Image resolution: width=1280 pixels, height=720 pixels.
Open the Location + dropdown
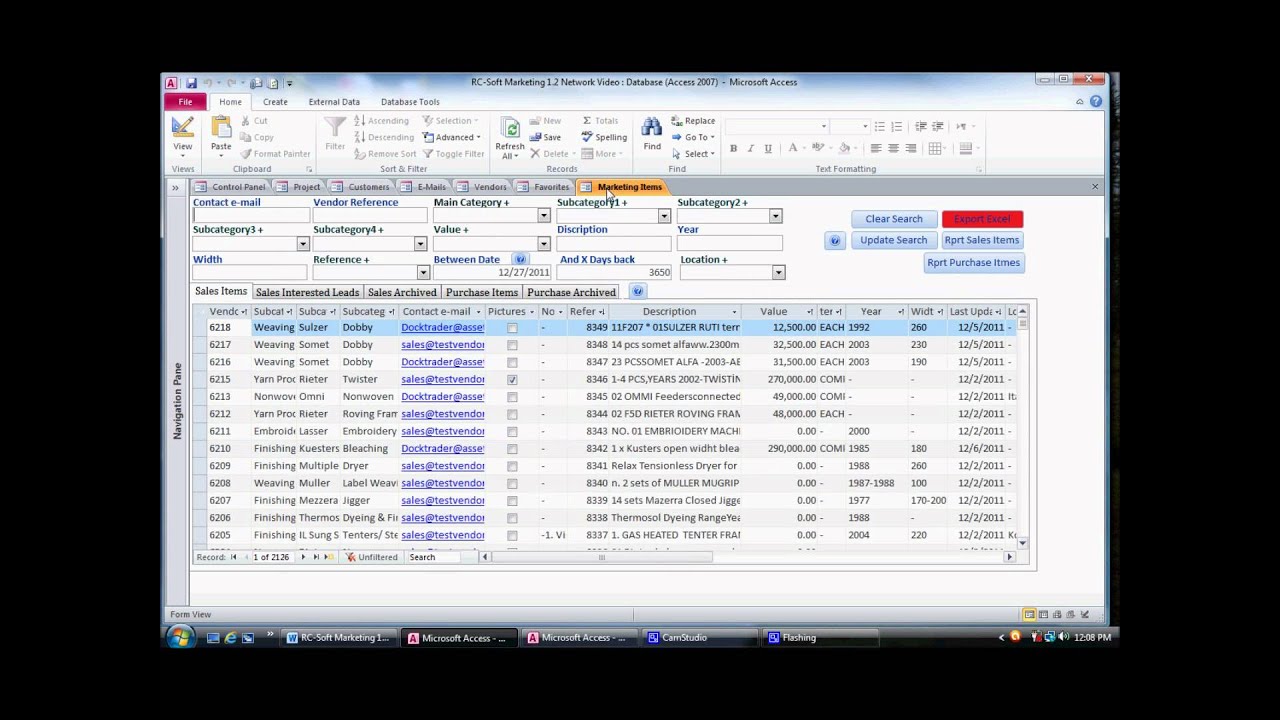778,273
